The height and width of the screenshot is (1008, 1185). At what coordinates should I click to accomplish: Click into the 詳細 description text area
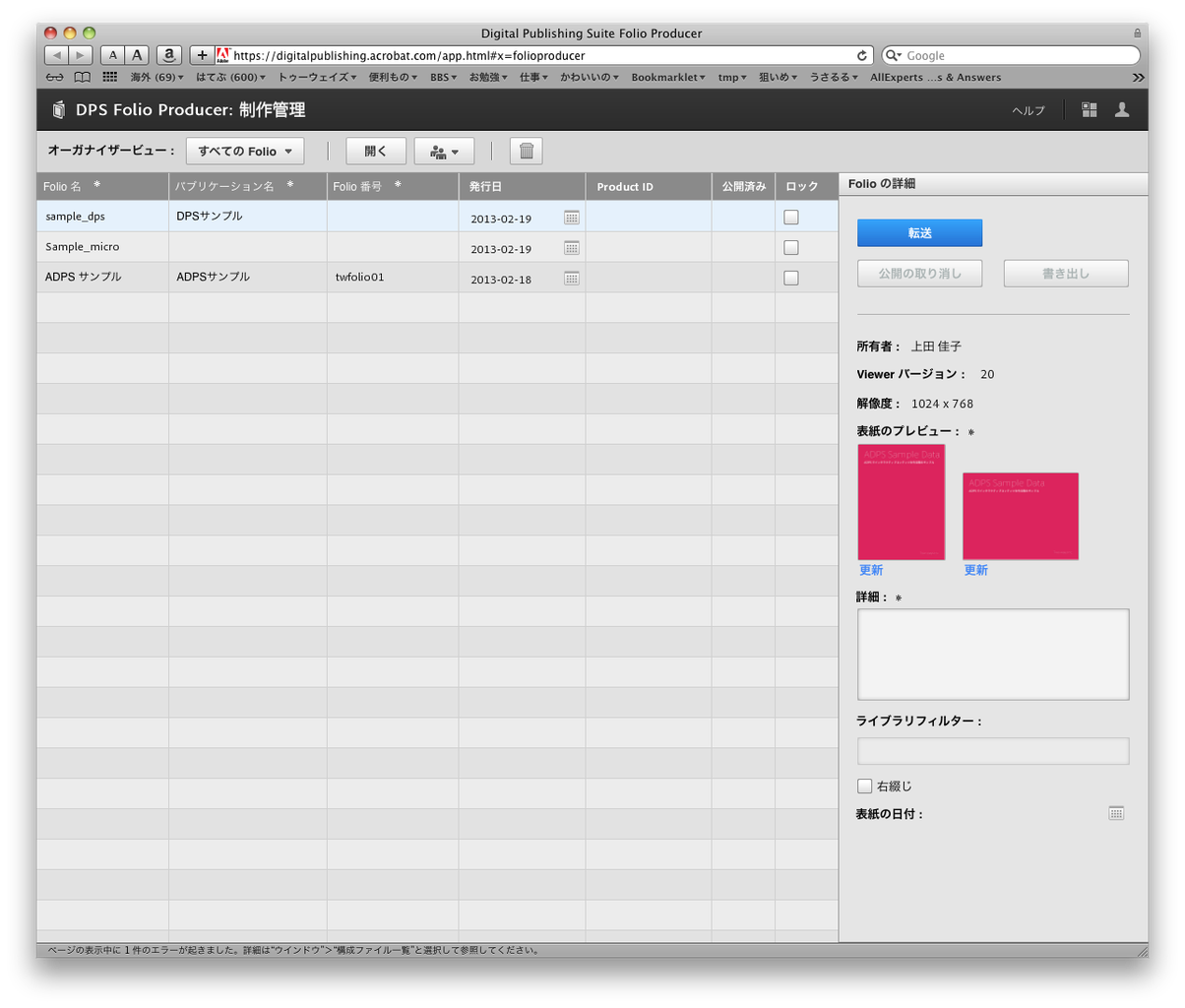tap(993, 655)
